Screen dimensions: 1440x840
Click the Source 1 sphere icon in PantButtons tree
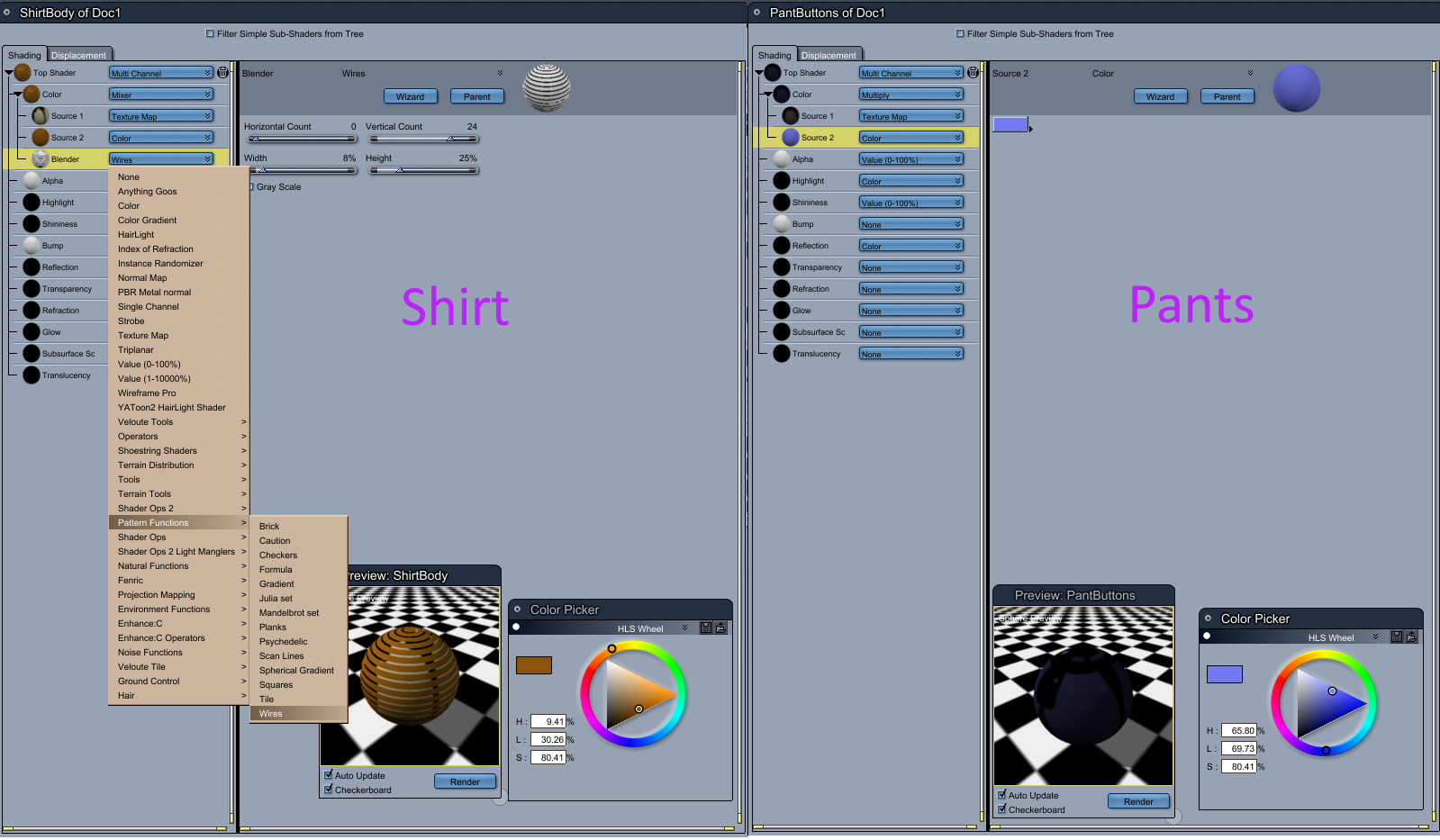coord(791,115)
